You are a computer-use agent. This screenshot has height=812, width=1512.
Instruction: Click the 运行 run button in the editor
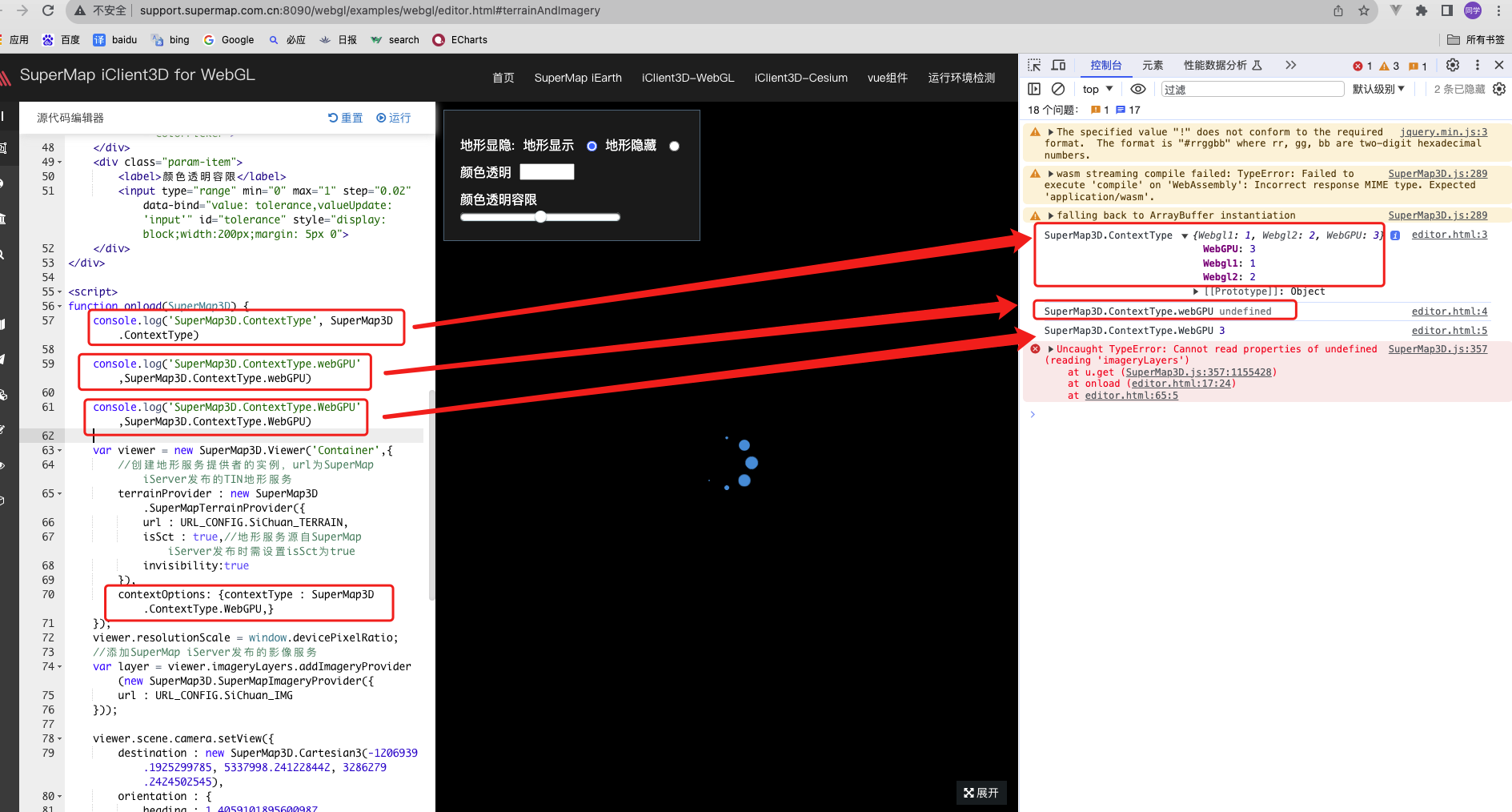(x=393, y=118)
